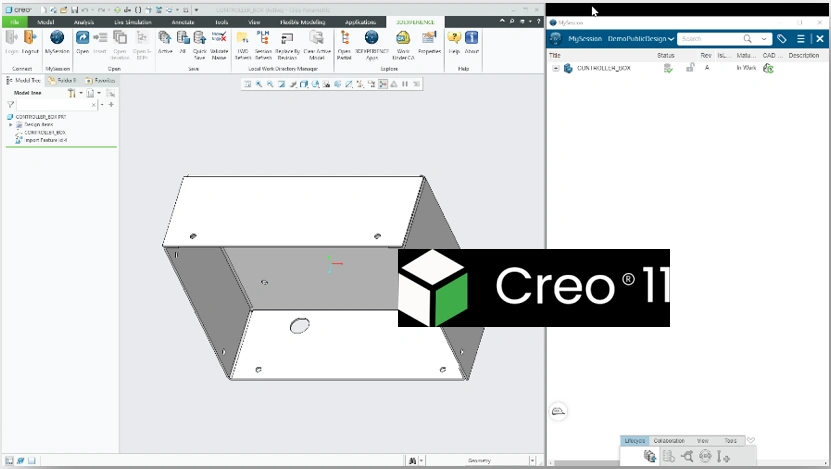
Task: Click the pause icon in graphics toolbar
Action: (405, 84)
